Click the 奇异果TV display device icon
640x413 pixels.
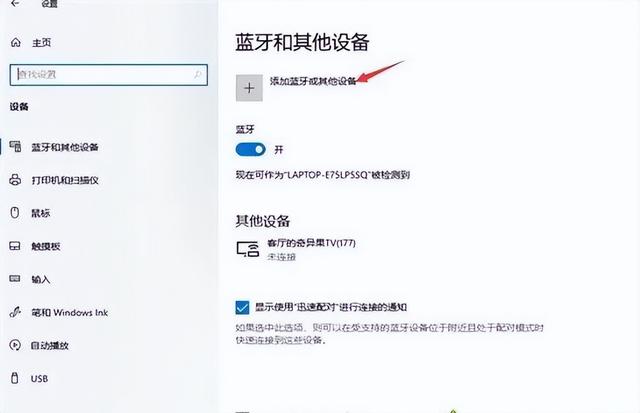(x=247, y=249)
